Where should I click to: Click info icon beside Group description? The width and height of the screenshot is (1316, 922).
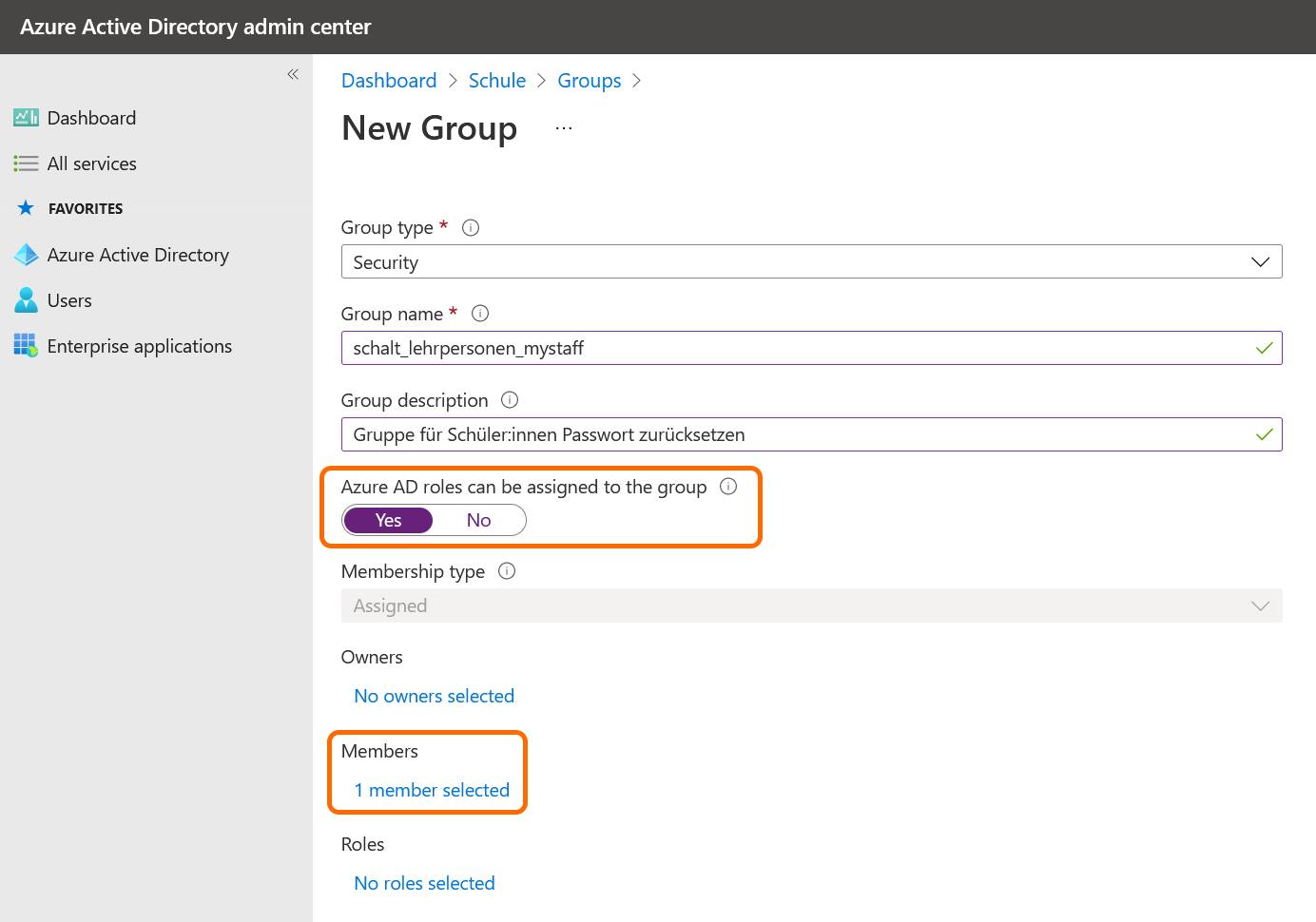click(x=510, y=400)
